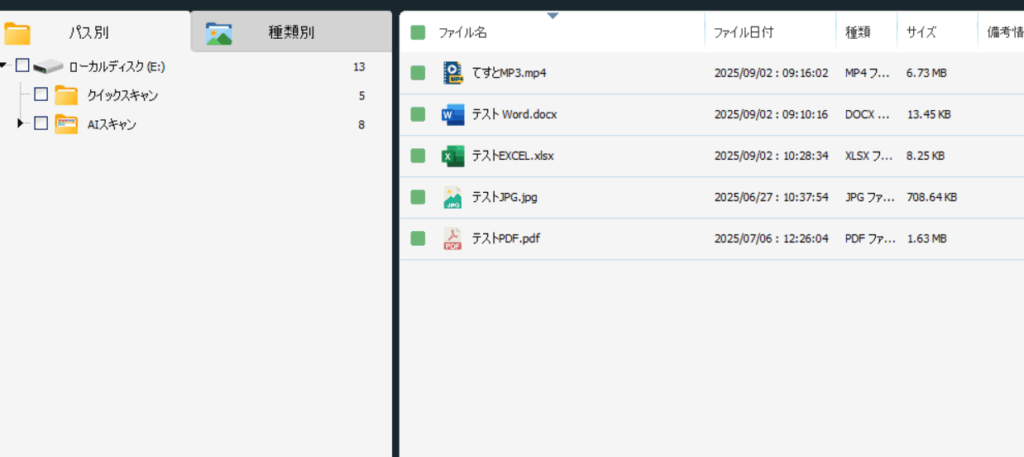Click the Excel icon for テストEXCEL.xlsx
Screen dimensions: 1024x457
click(x=453, y=156)
